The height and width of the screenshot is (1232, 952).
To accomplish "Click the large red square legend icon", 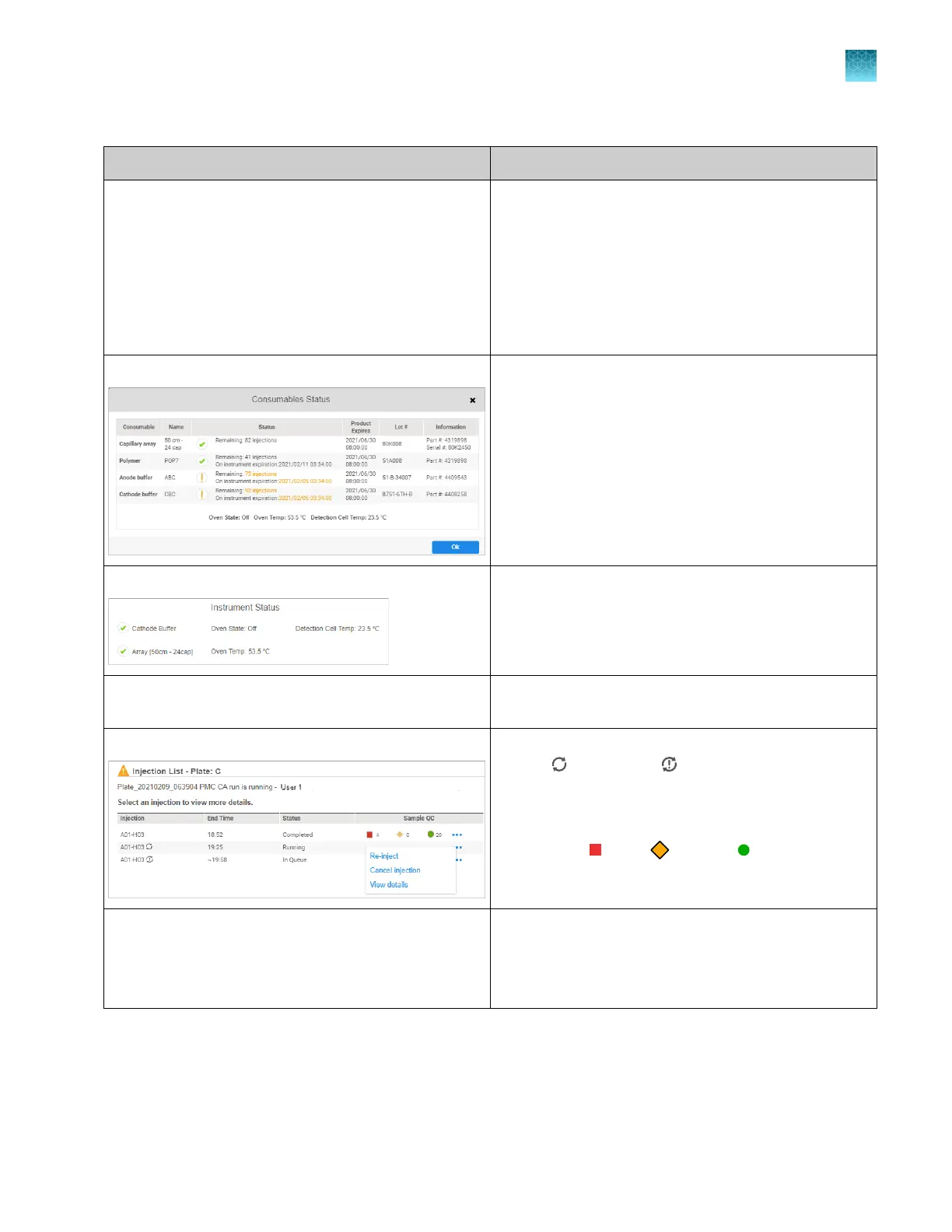I will [x=596, y=849].
